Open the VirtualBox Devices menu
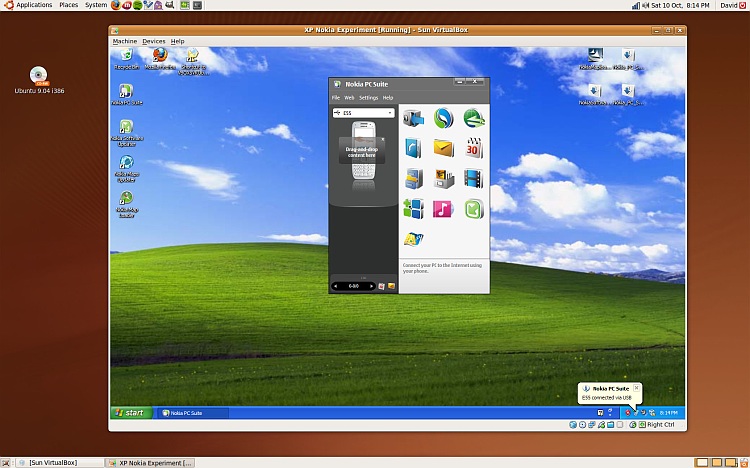Image resolution: width=750 pixels, height=468 pixels. point(154,41)
